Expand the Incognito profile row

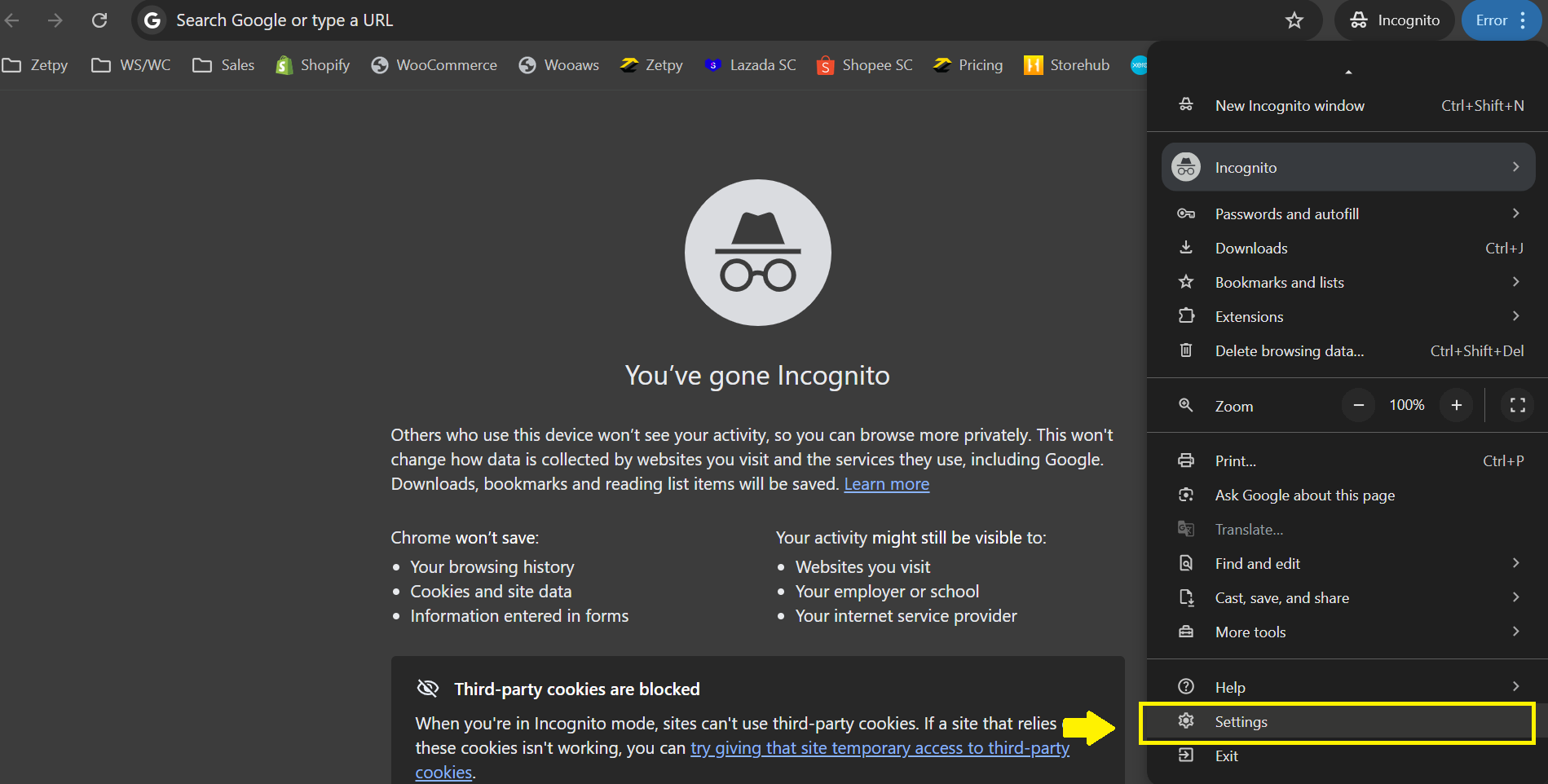pos(1348,168)
